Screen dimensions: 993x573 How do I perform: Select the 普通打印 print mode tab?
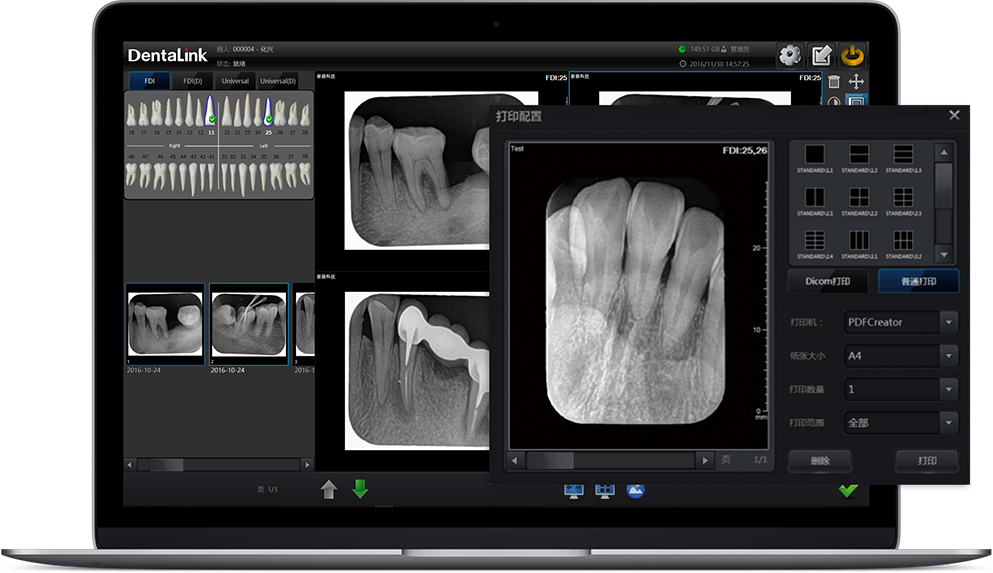coord(918,281)
